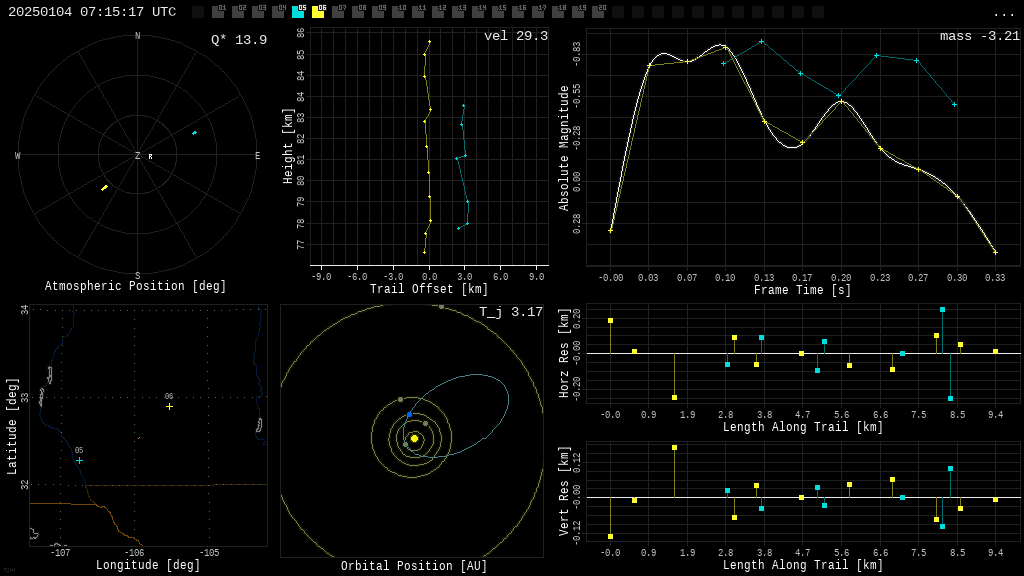Toggle the cyan station 05 box
This screenshot has height=576, width=1024.
(298, 12)
